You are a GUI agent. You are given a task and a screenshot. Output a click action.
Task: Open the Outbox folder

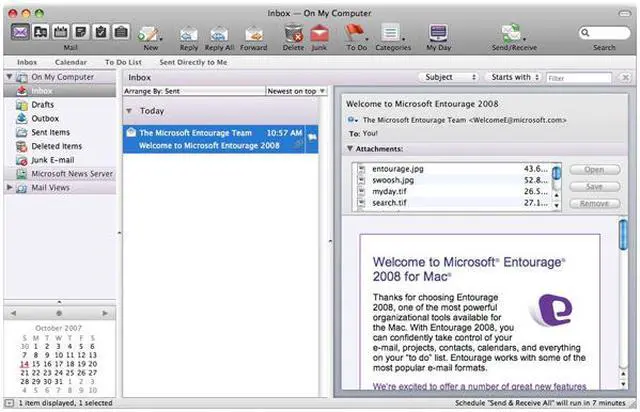click(x=60, y=118)
